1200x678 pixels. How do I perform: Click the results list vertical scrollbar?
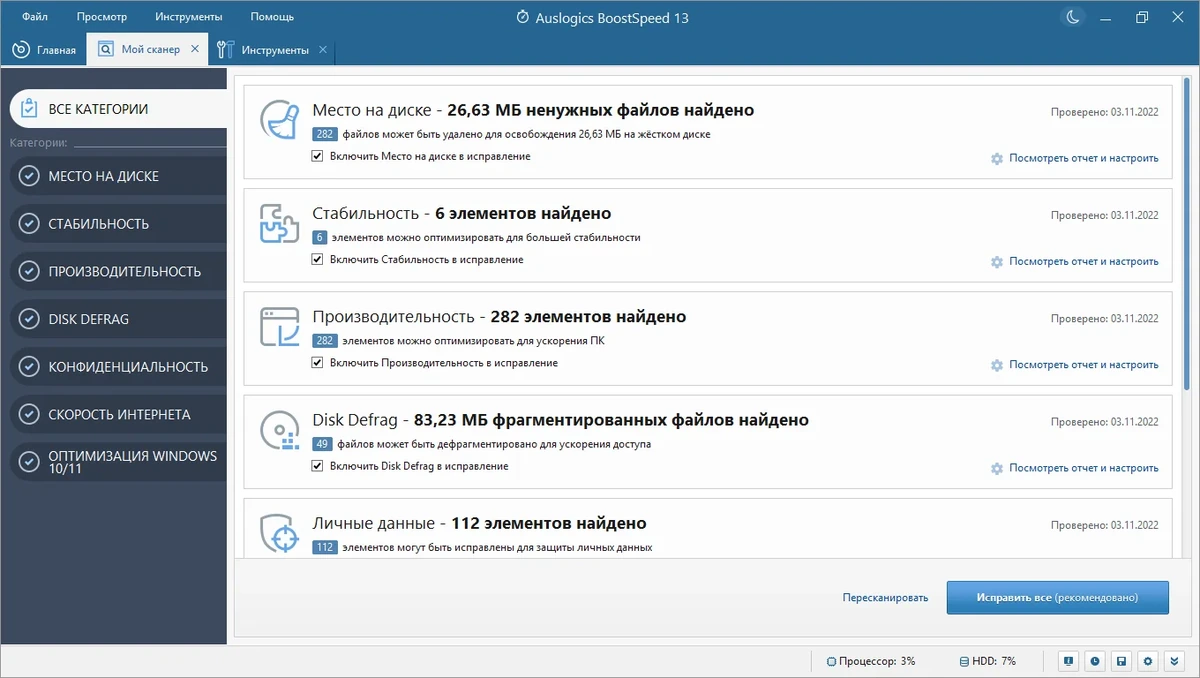[1186, 233]
